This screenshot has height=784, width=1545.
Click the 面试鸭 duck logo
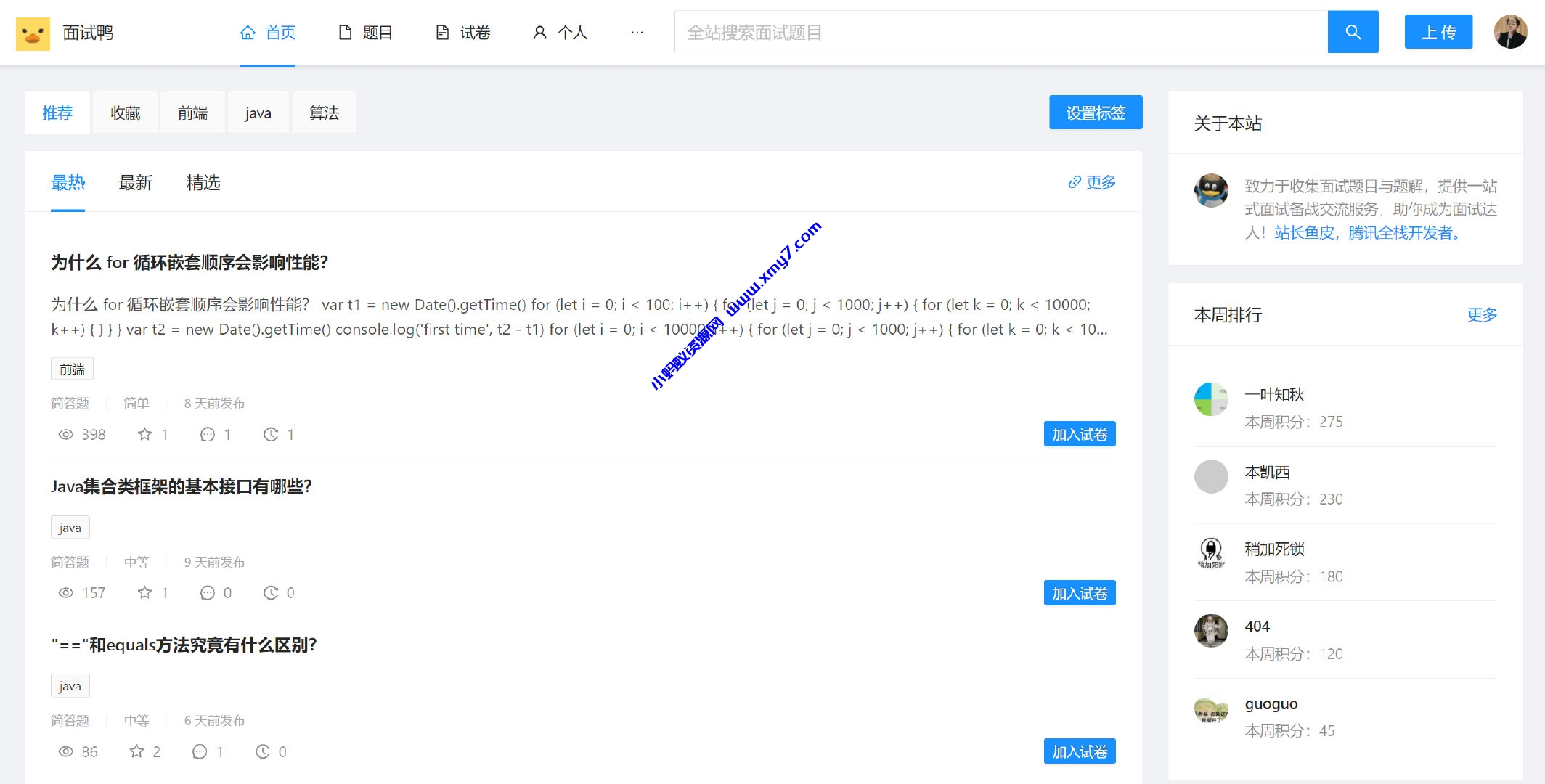35,32
